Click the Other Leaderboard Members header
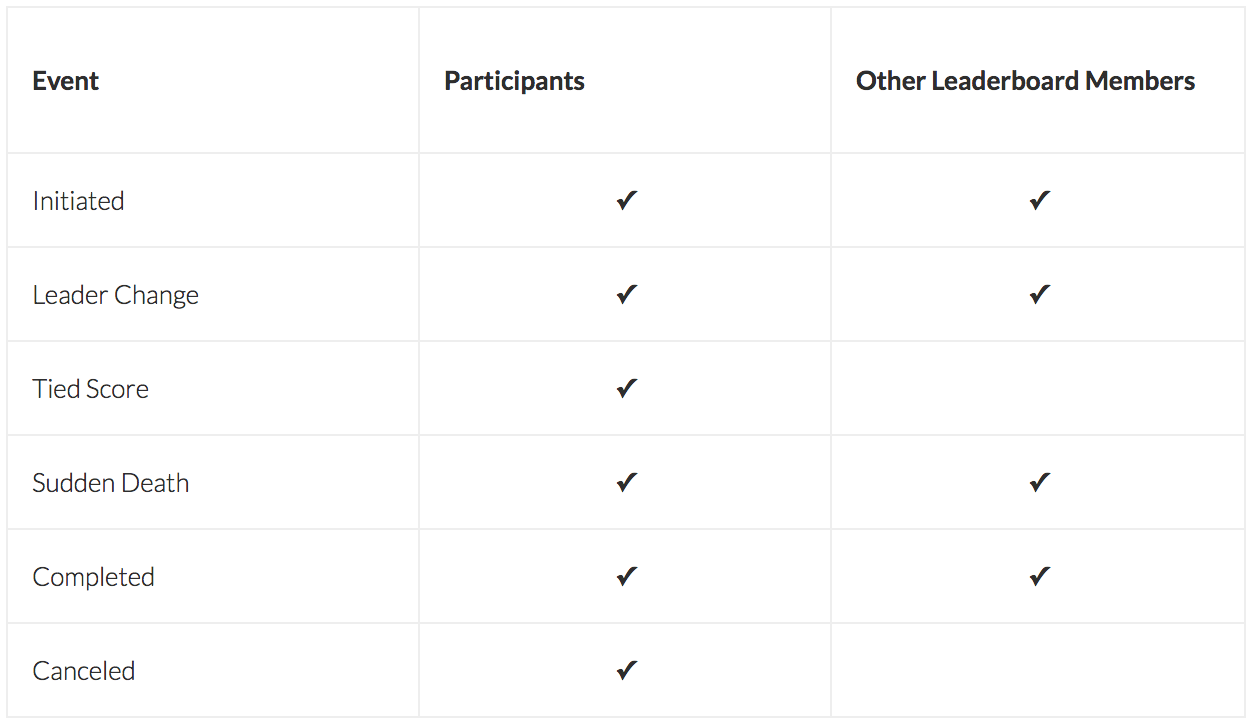This screenshot has height=722, width=1252. point(1025,81)
